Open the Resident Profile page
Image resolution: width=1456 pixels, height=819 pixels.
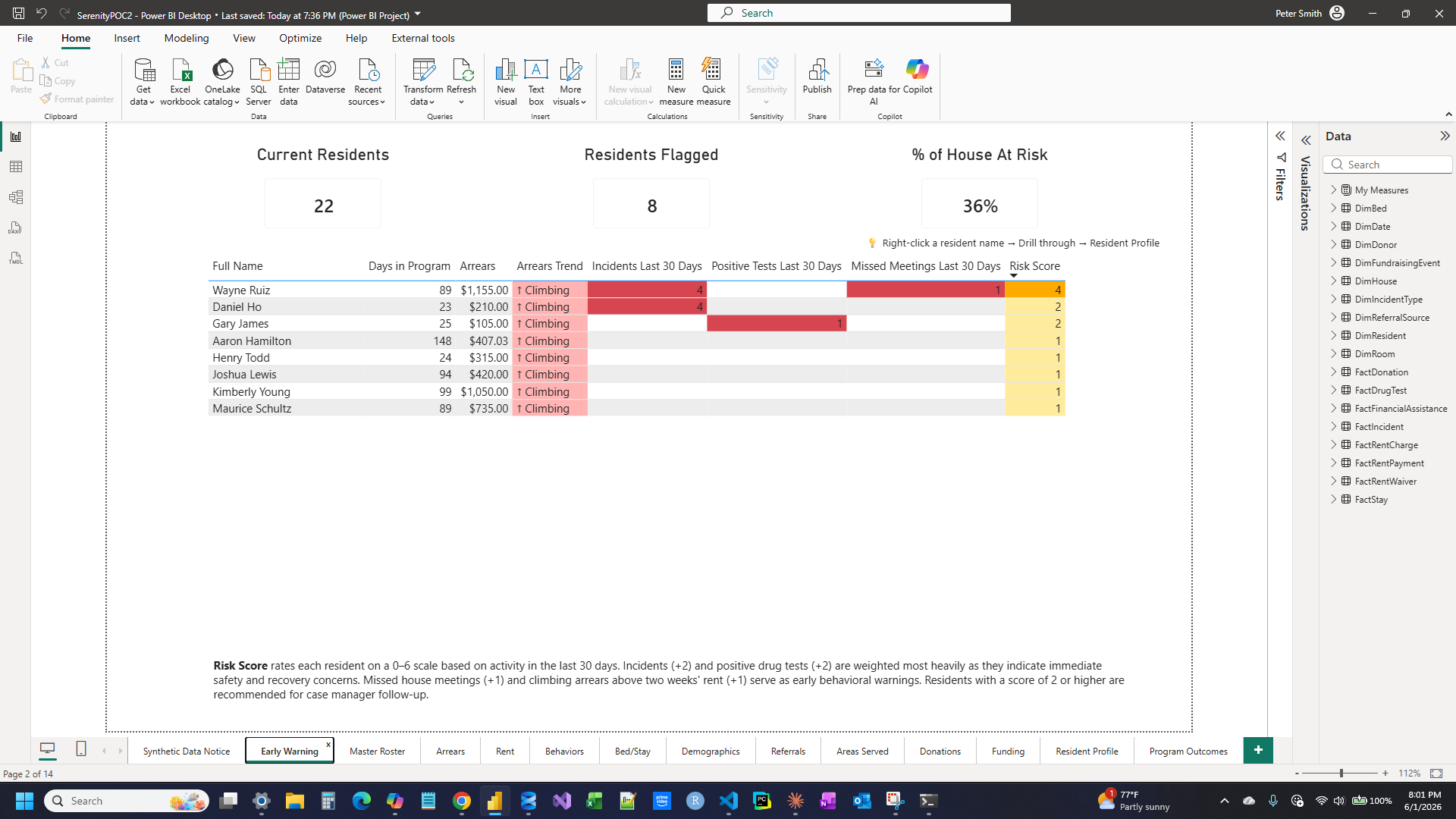[1087, 751]
